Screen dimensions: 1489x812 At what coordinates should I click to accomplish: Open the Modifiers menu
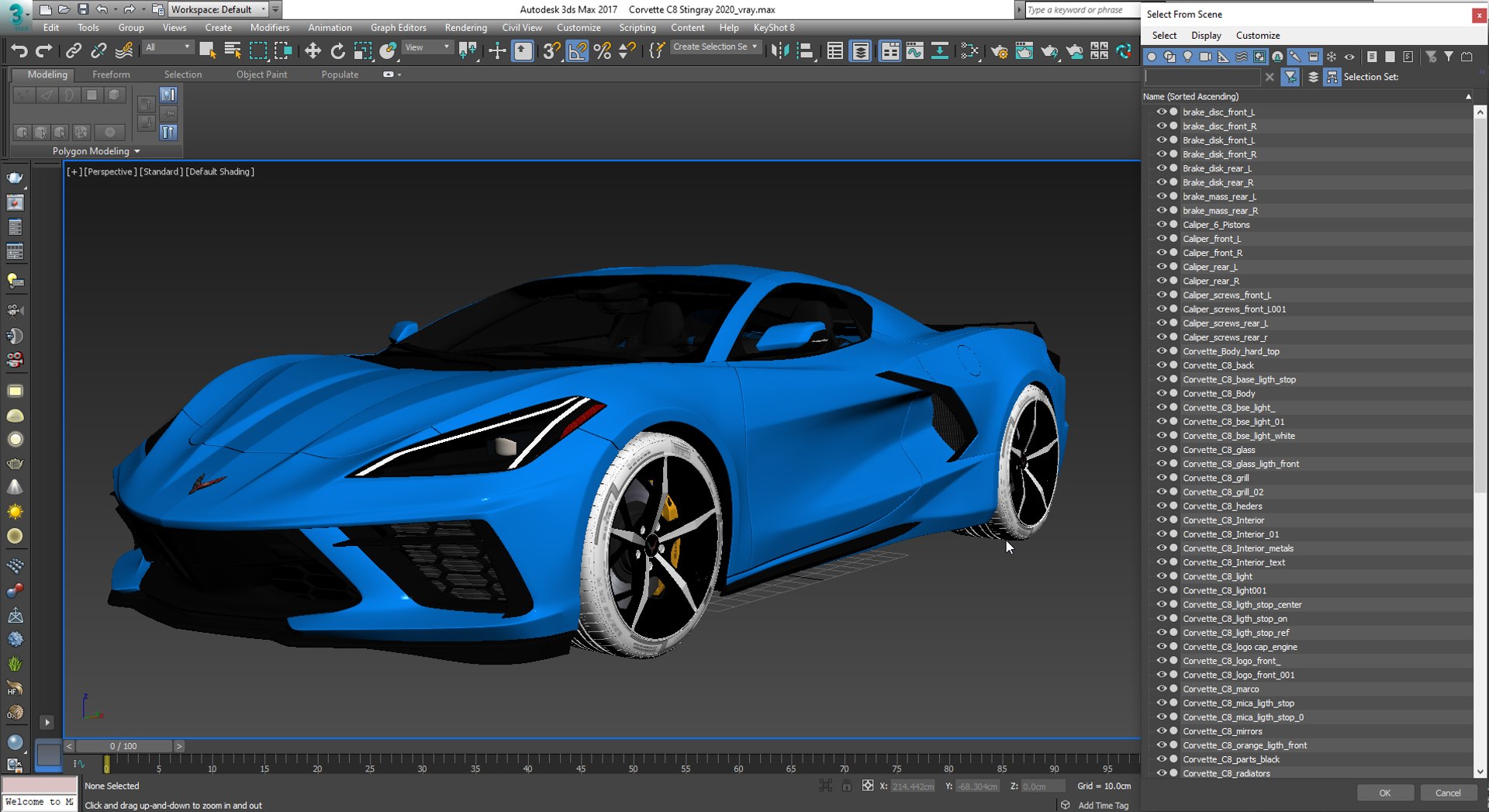point(269,27)
